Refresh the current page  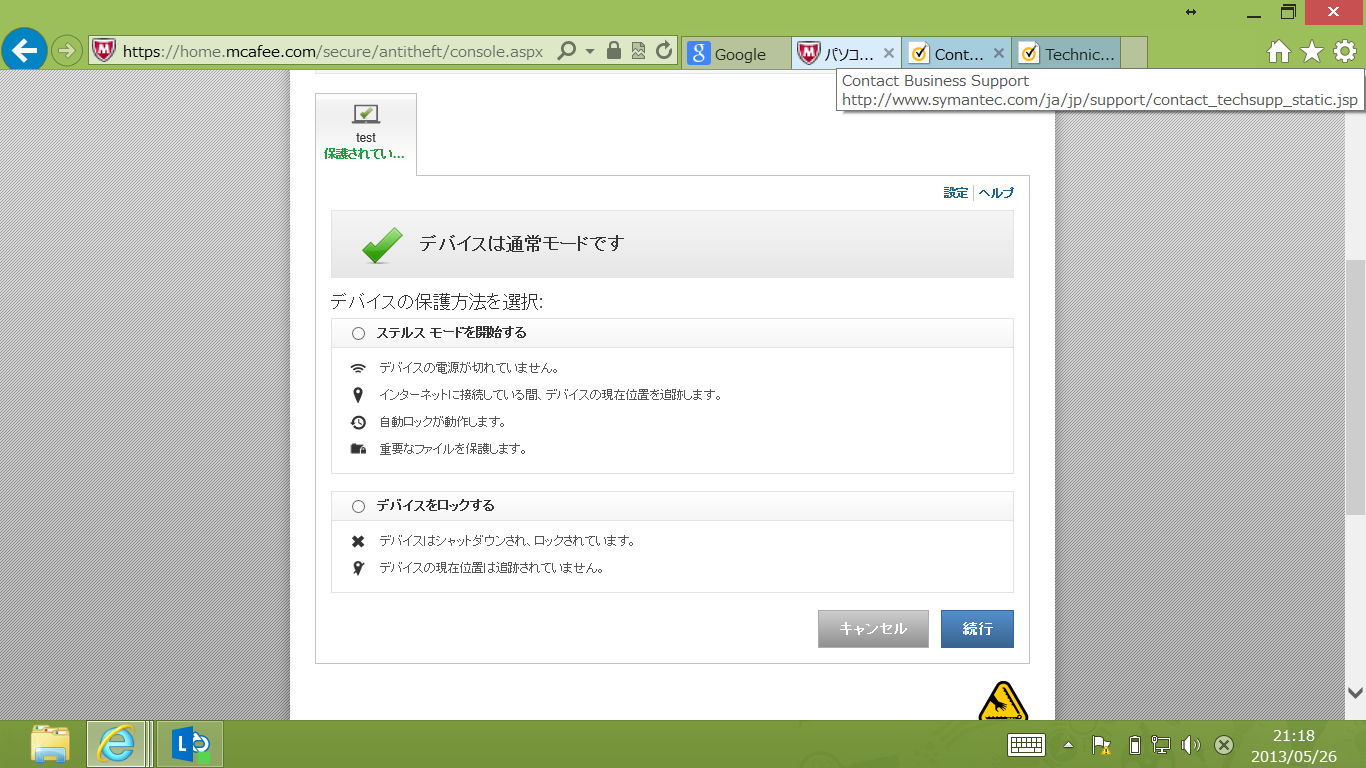[664, 50]
